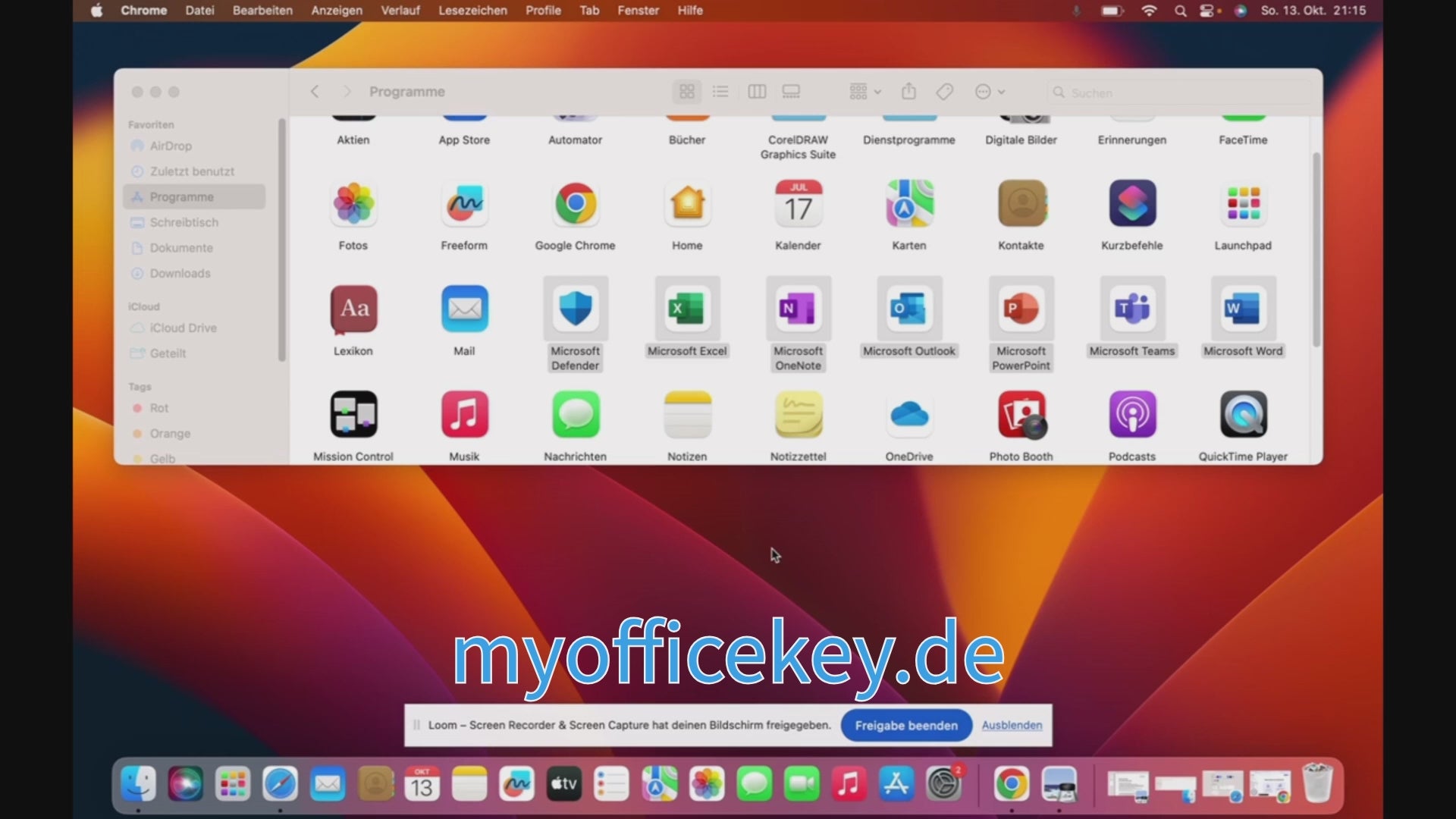Select the Karten app icon
The width and height of the screenshot is (1456, 819).
click(x=909, y=204)
